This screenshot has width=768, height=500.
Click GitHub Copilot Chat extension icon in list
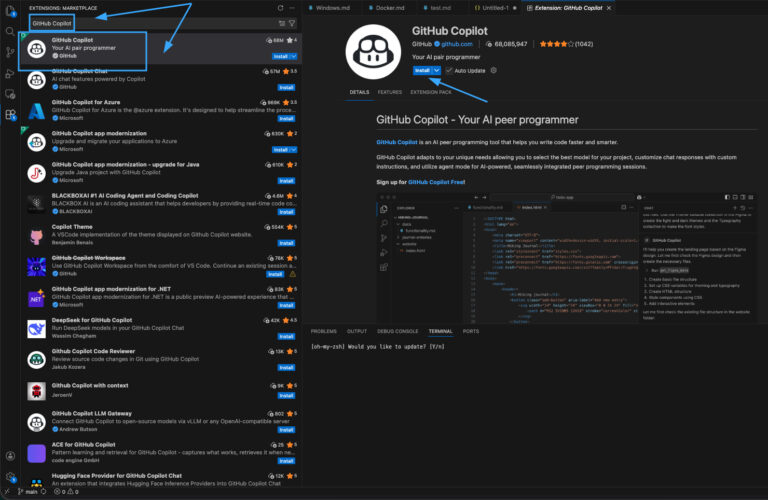point(36,80)
